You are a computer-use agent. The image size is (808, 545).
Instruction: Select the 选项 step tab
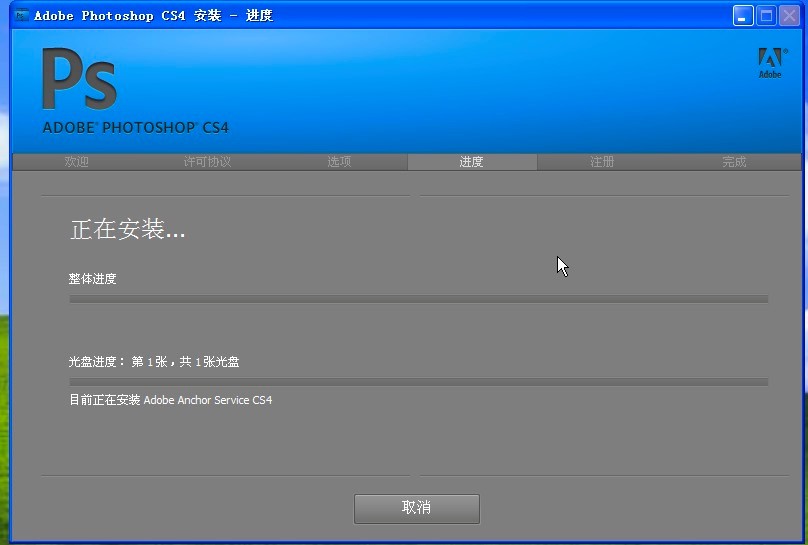click(x=339, y=162)
